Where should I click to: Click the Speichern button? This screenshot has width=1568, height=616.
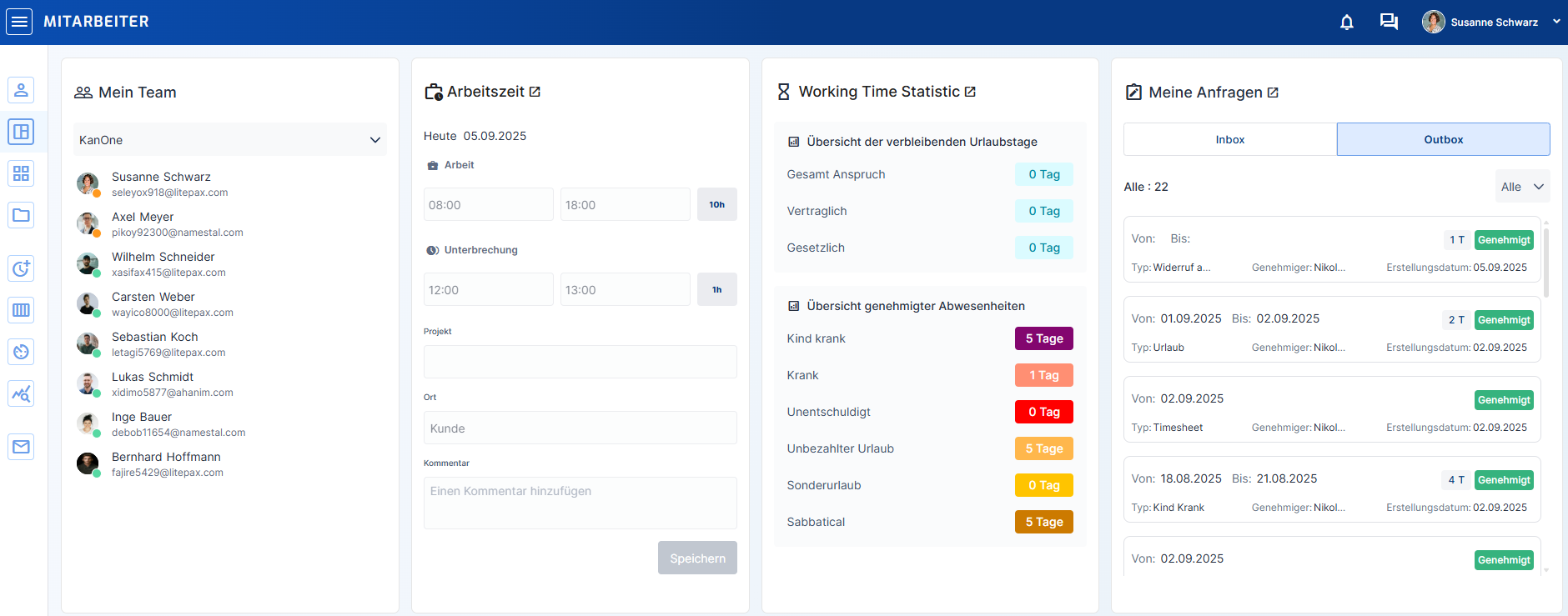(697, 558)
